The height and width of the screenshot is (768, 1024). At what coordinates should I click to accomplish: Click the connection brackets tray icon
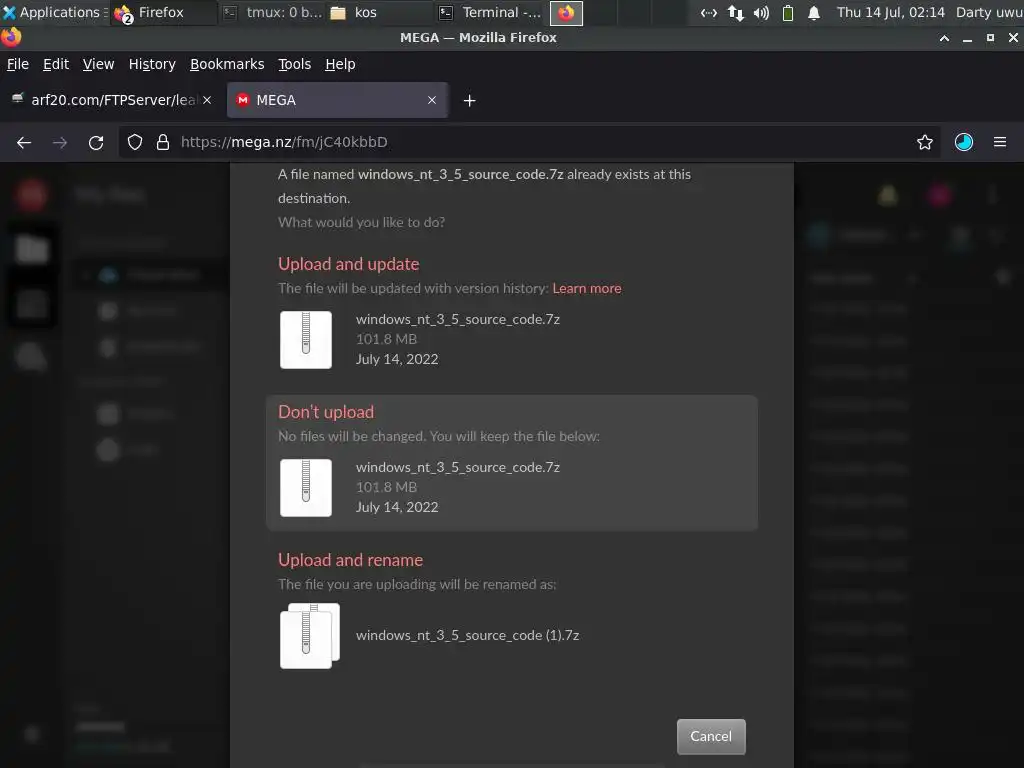coord(709,12)
